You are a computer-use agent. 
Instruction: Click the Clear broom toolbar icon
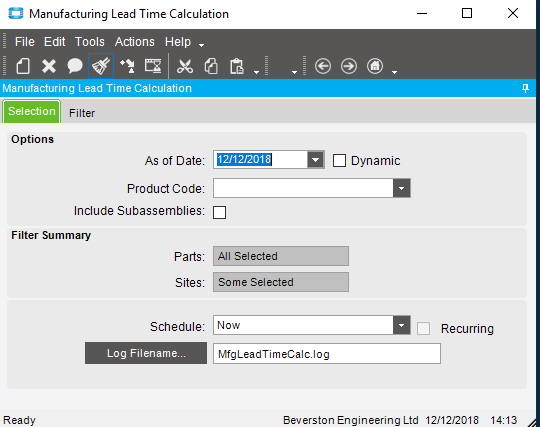[101, 66]
